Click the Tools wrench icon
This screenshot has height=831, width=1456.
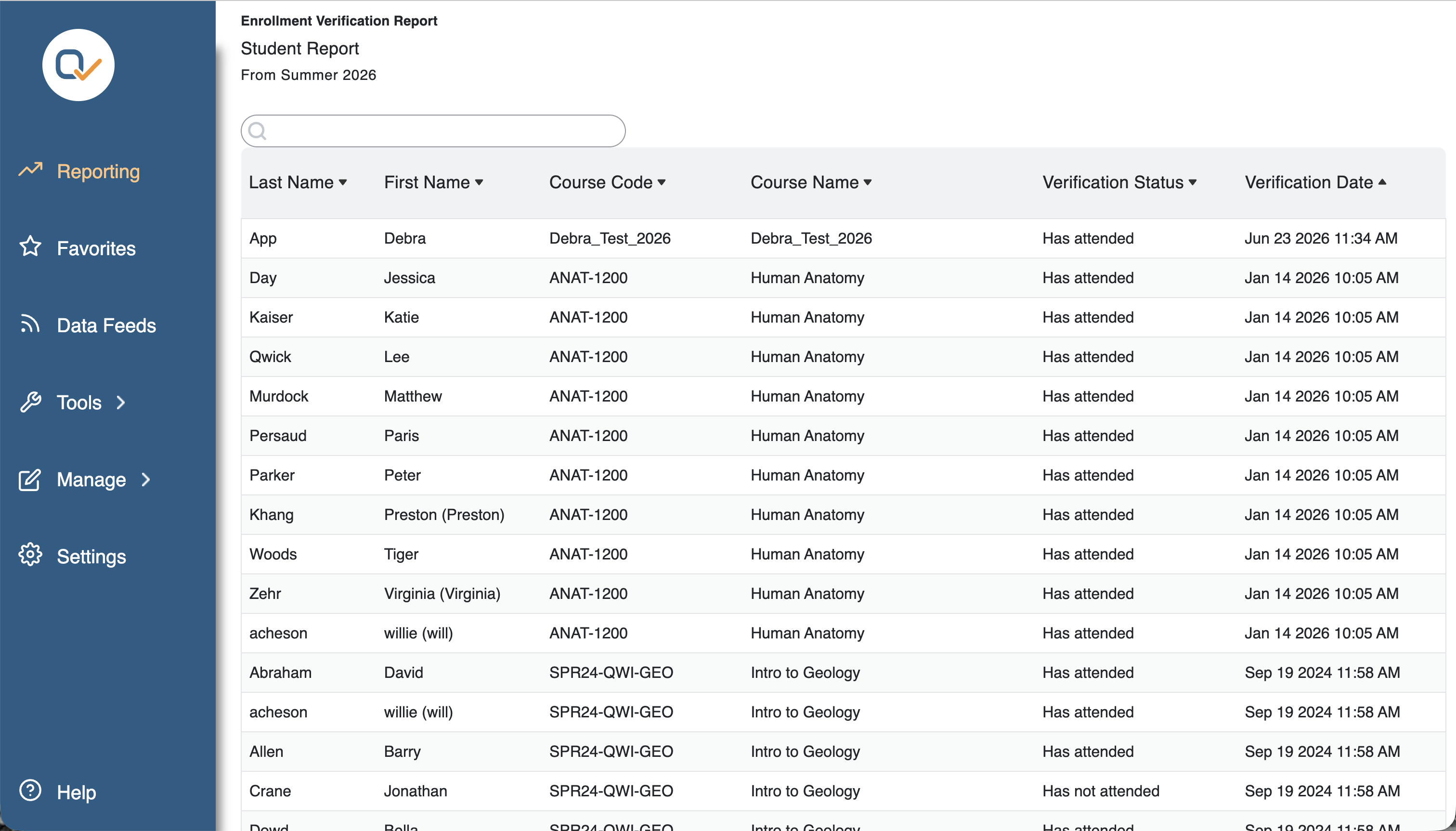(x=30, y=402)
